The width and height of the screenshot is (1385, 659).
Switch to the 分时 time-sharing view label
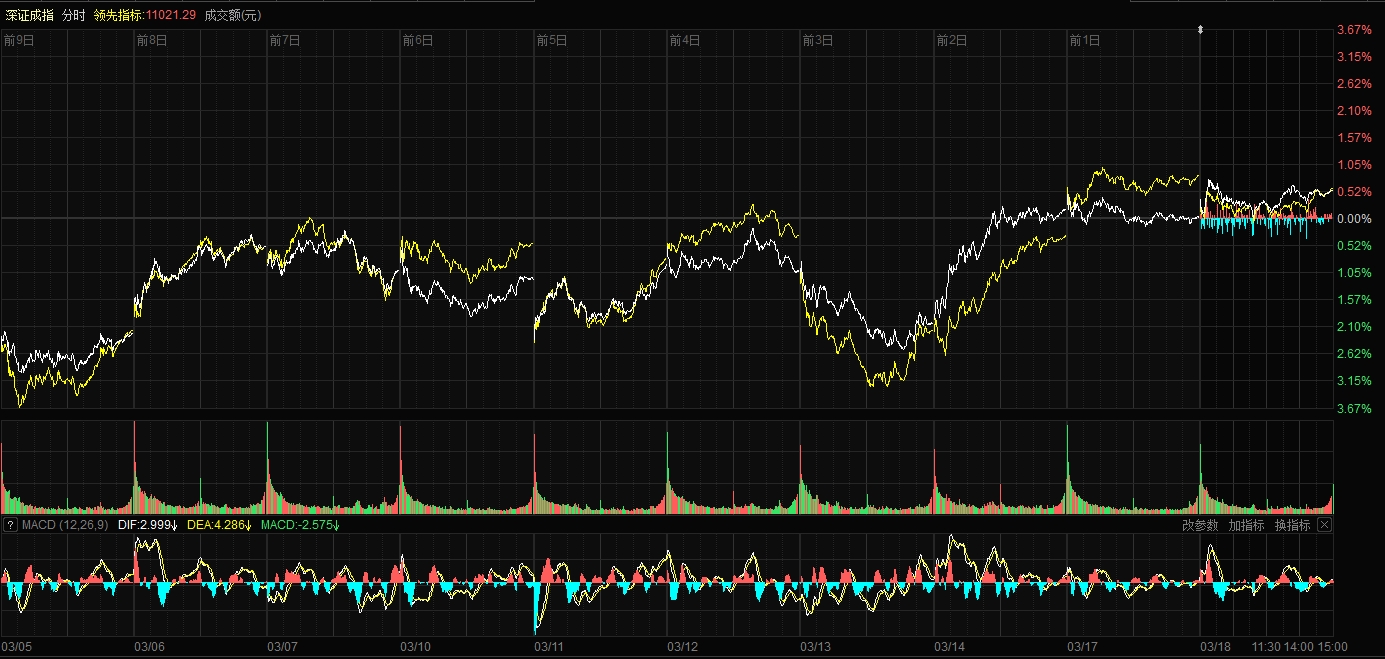tap(74, 15)
